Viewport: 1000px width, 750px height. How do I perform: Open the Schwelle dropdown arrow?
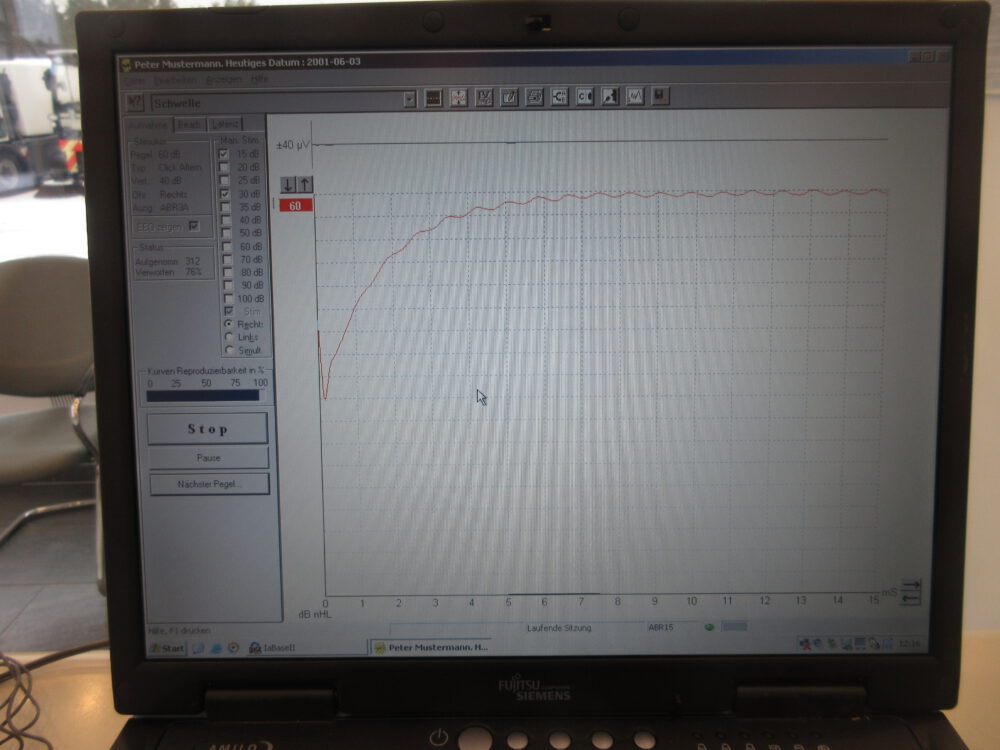click(x=409, y=99)
